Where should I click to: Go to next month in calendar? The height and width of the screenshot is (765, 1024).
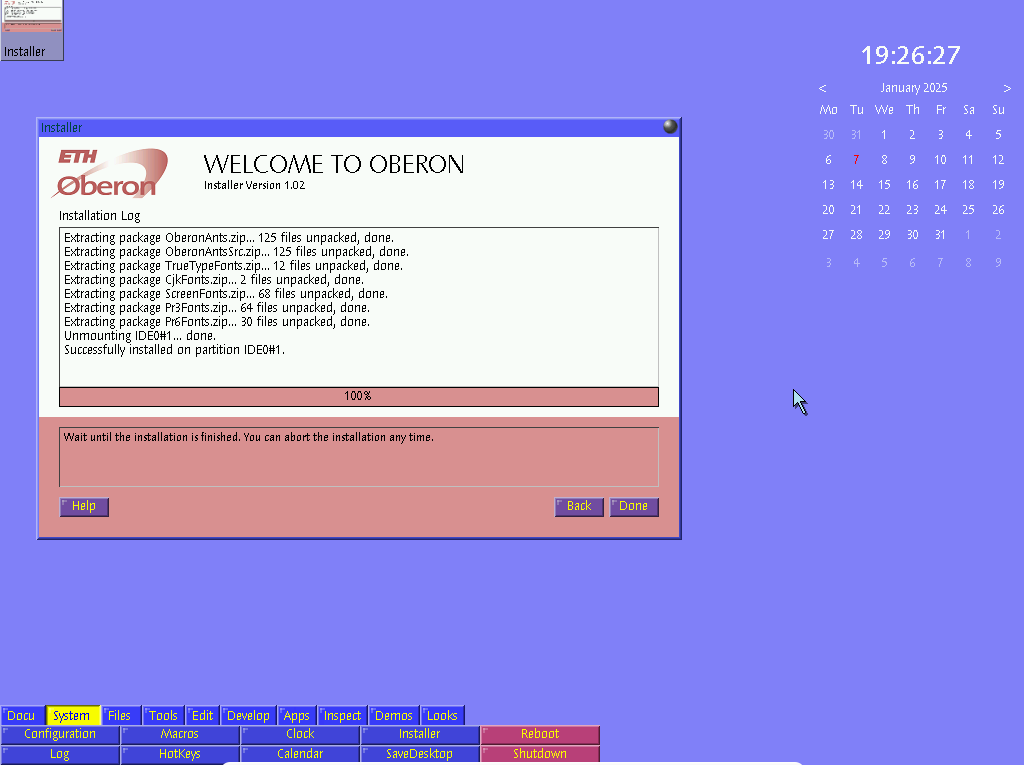1007,88
